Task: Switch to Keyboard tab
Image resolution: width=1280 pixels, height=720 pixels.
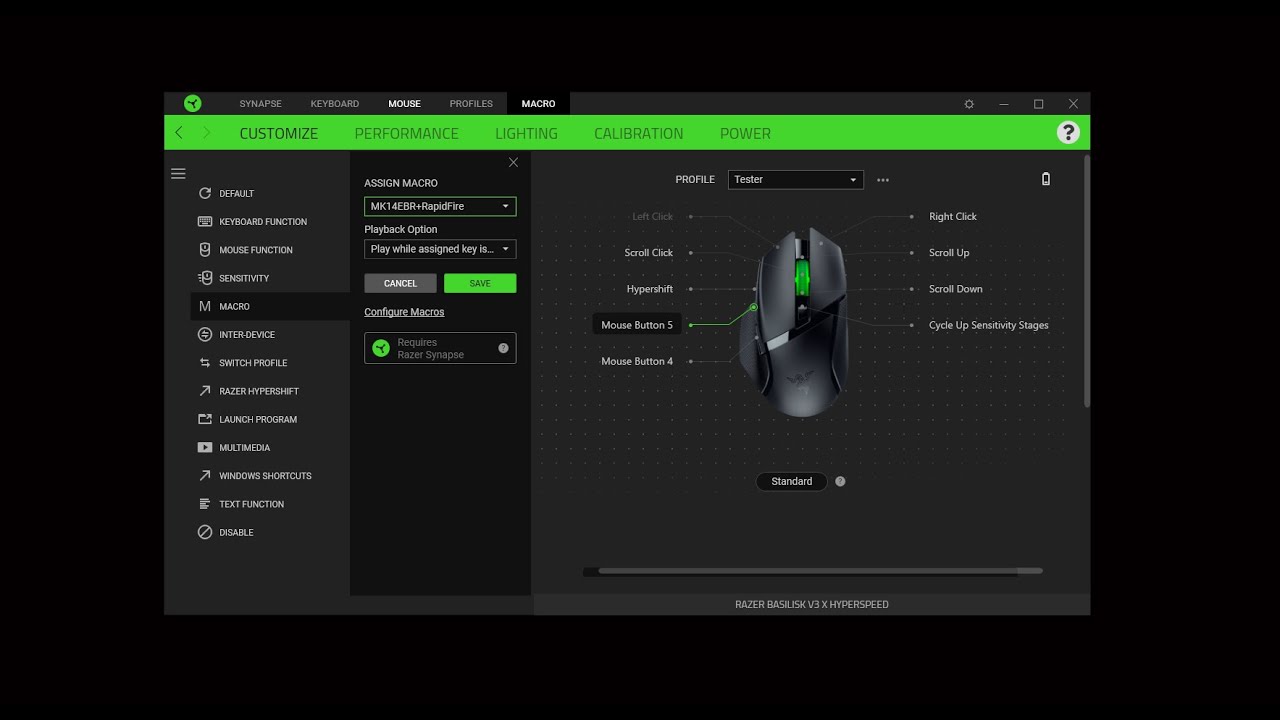Action: pos(335,104)
